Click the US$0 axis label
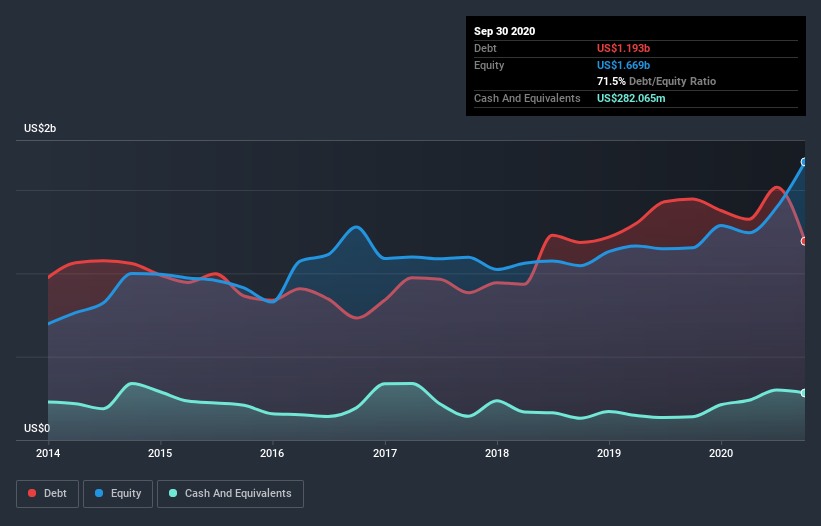Image resolution: width=821 pixels, height=526 pixels. click(x=37, y=428)
